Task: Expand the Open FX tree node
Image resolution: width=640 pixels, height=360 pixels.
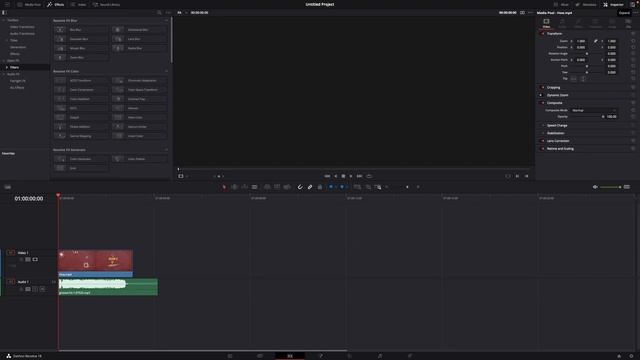Action: tap(4, 60)
